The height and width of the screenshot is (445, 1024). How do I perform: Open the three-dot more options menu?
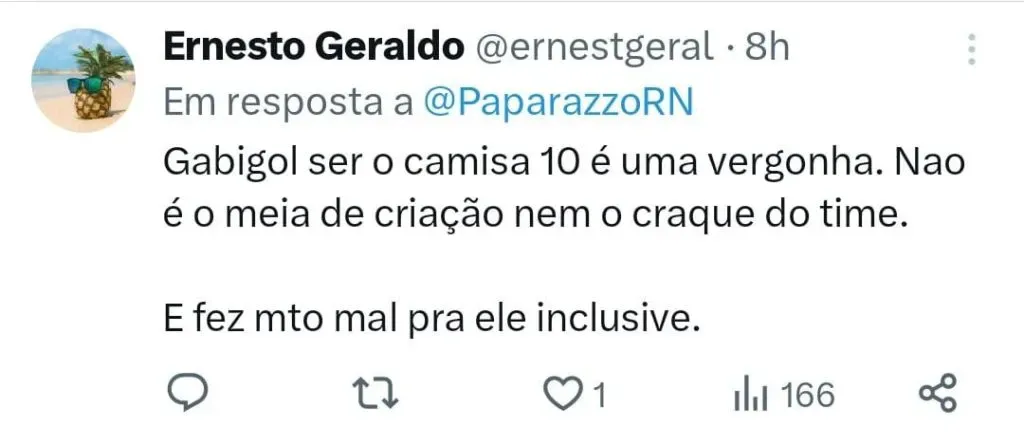[x=971, y=48]
